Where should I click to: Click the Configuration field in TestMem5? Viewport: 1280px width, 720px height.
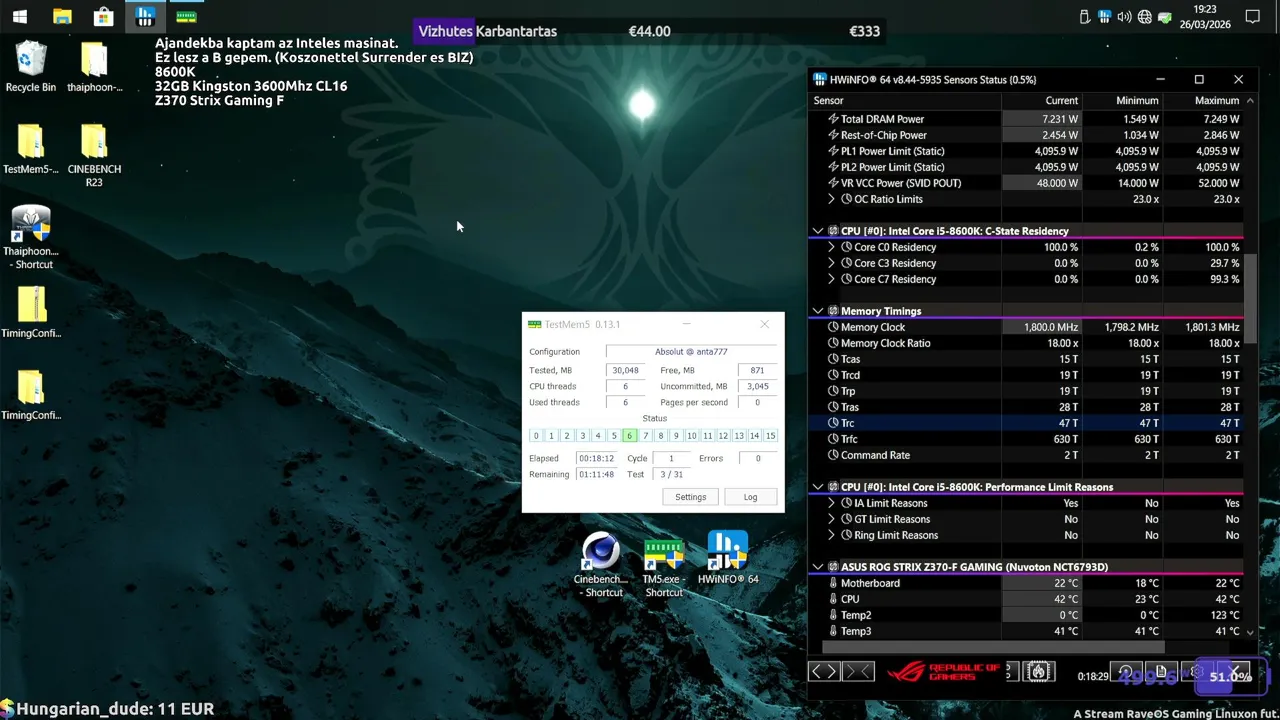691,352
